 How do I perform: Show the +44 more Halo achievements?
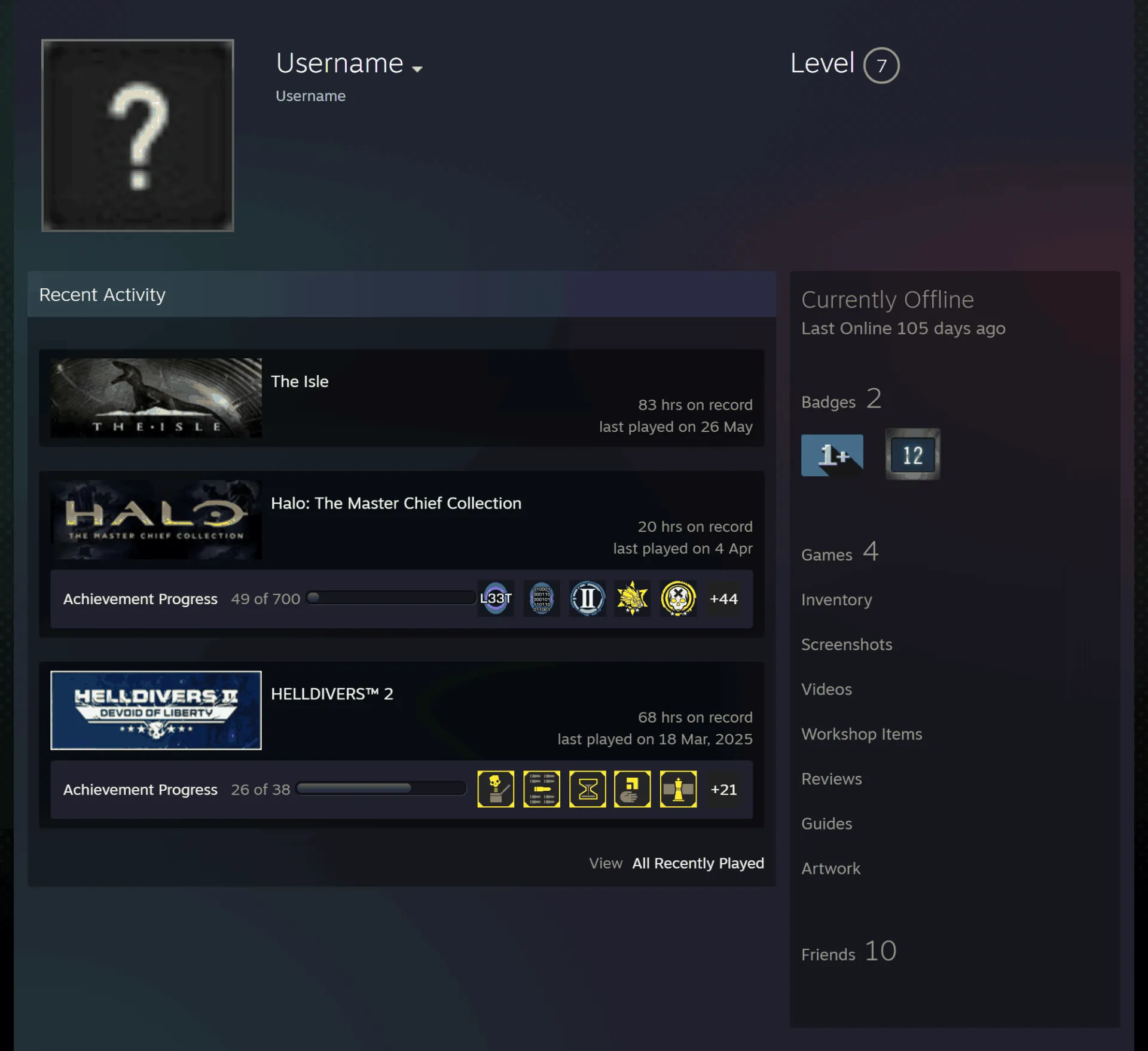[723, 598]
